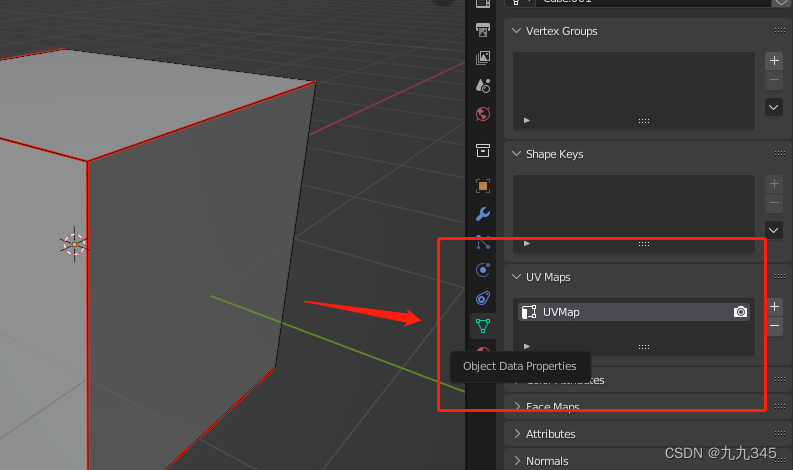Click Vertex Groups list resize grip
This screenshot has width=793, height=470.
click(644, 121)
